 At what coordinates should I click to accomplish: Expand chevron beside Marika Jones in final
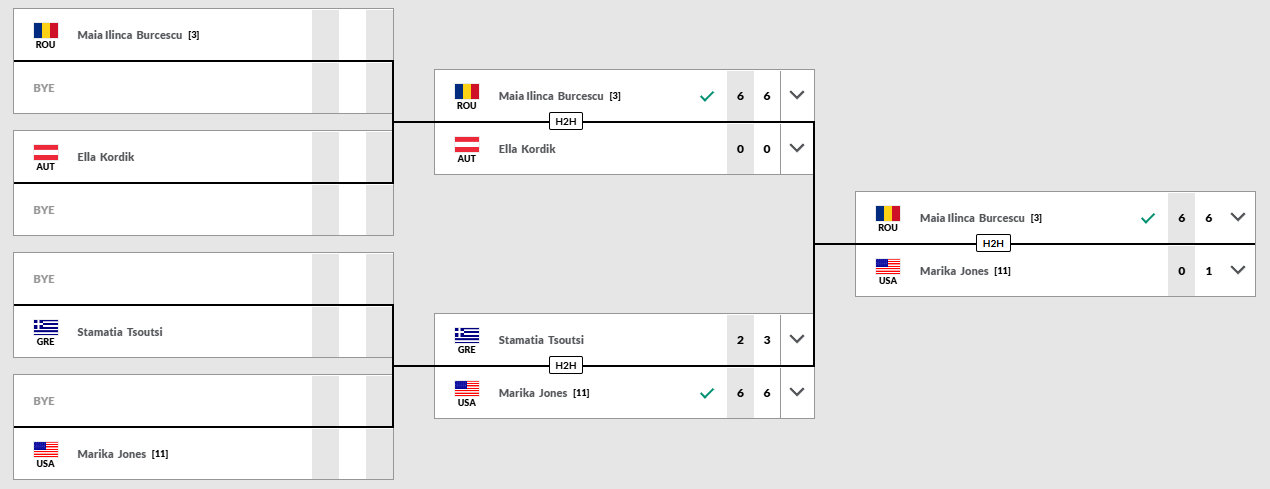pos(1237,270)
